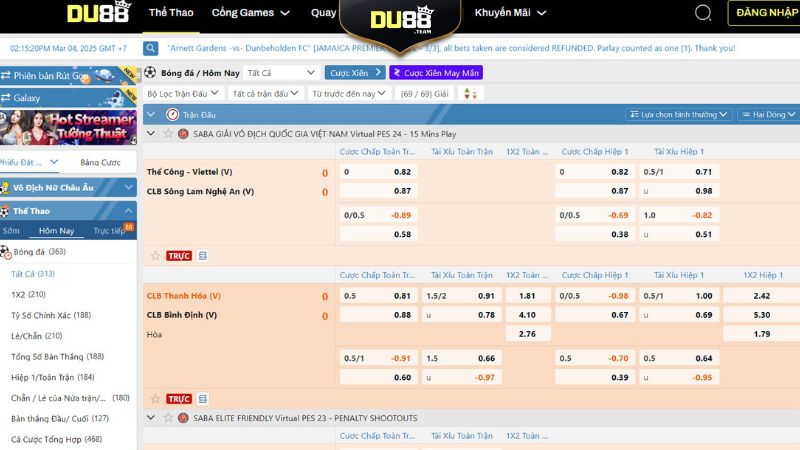Click the odds sort arrows icon after Giải

tap(470, 93)
